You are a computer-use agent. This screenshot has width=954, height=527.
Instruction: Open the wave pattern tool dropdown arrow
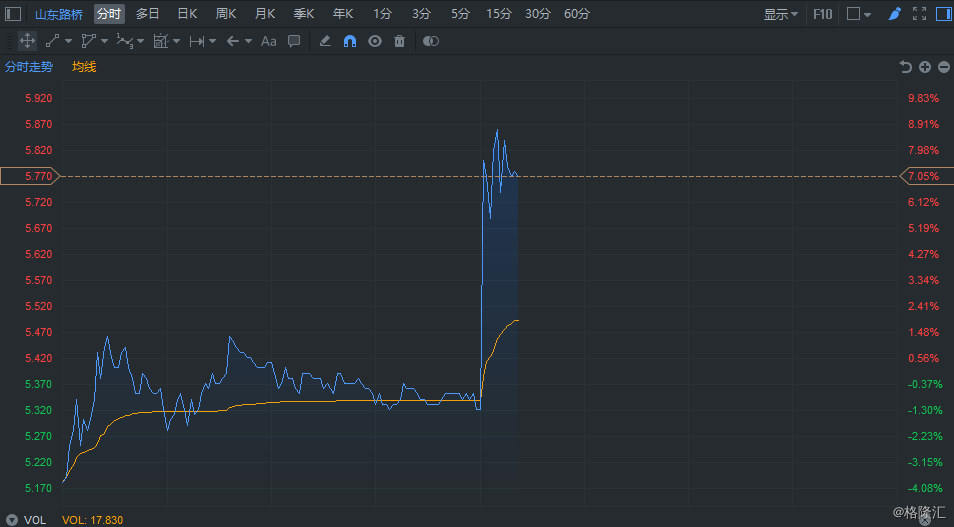coord(141,41)
